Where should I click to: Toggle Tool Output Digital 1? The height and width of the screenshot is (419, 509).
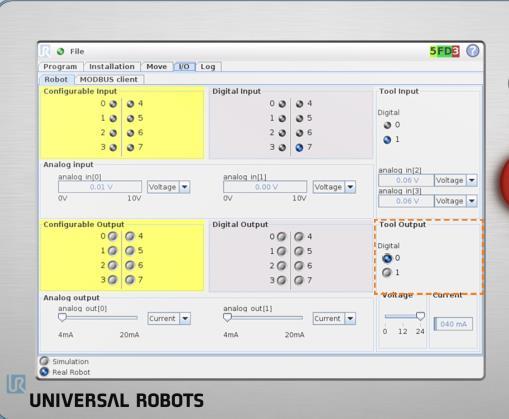[x=387, y=273]
